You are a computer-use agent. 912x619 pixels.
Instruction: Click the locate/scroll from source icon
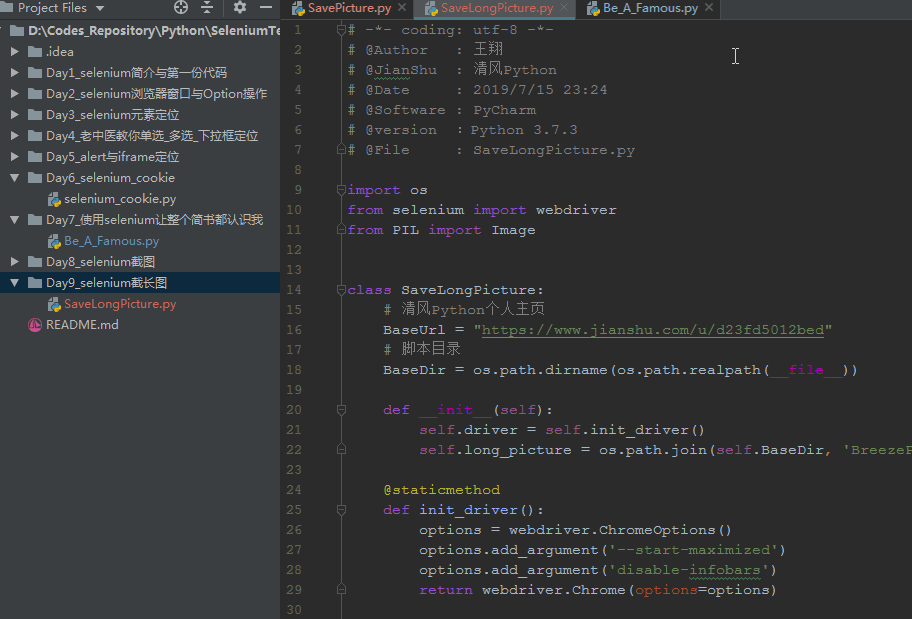click(181, 7)
